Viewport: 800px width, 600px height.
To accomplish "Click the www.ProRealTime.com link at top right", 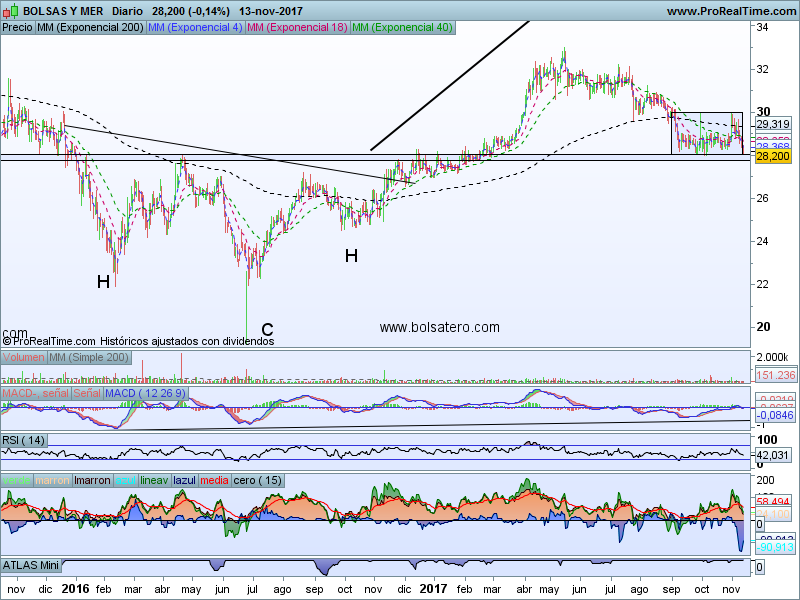I will 730,10.
